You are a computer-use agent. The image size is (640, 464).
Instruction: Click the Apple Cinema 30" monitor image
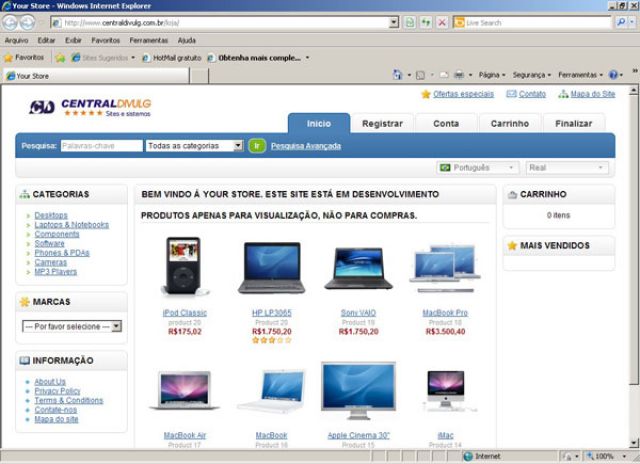(x=358, y=391)
